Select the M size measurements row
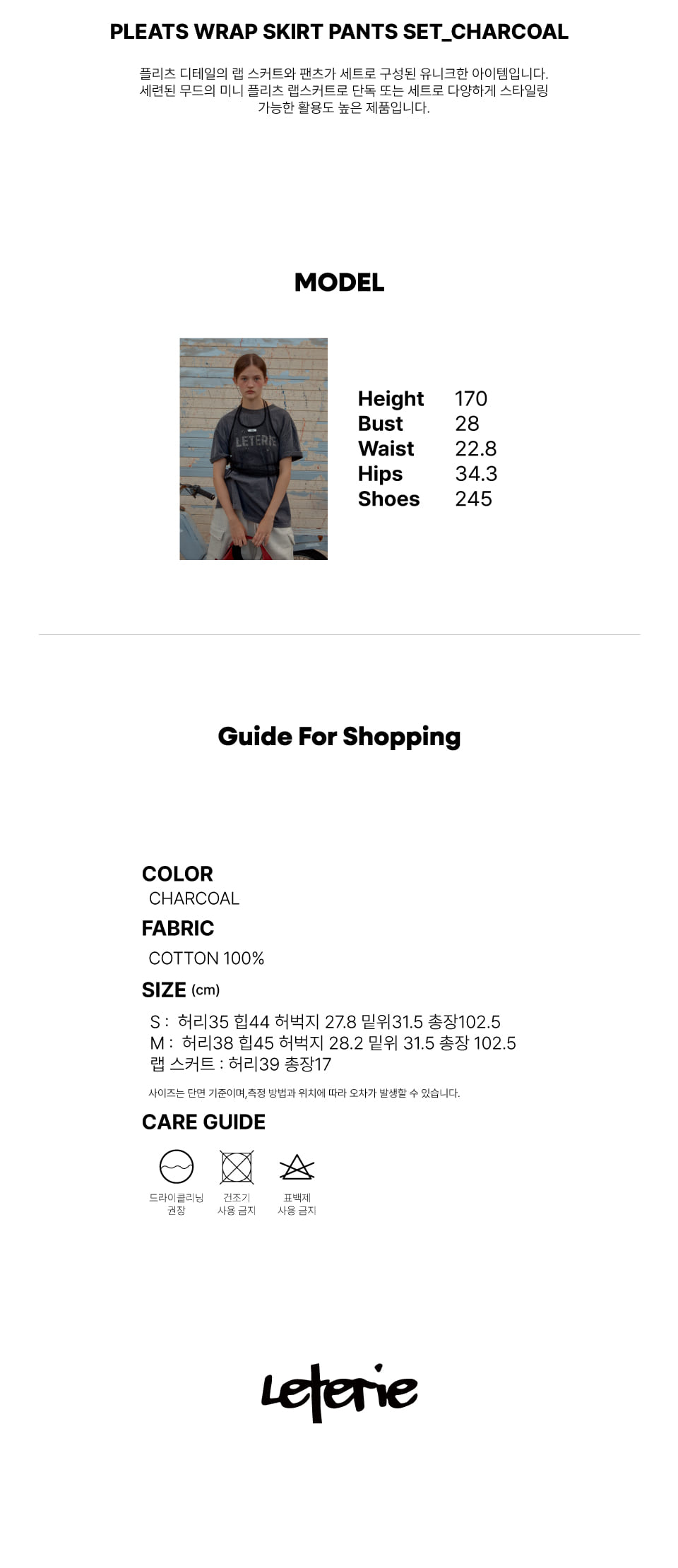Image resolution: width=678 pixels, height=1568 pixels. [333, 1043]
